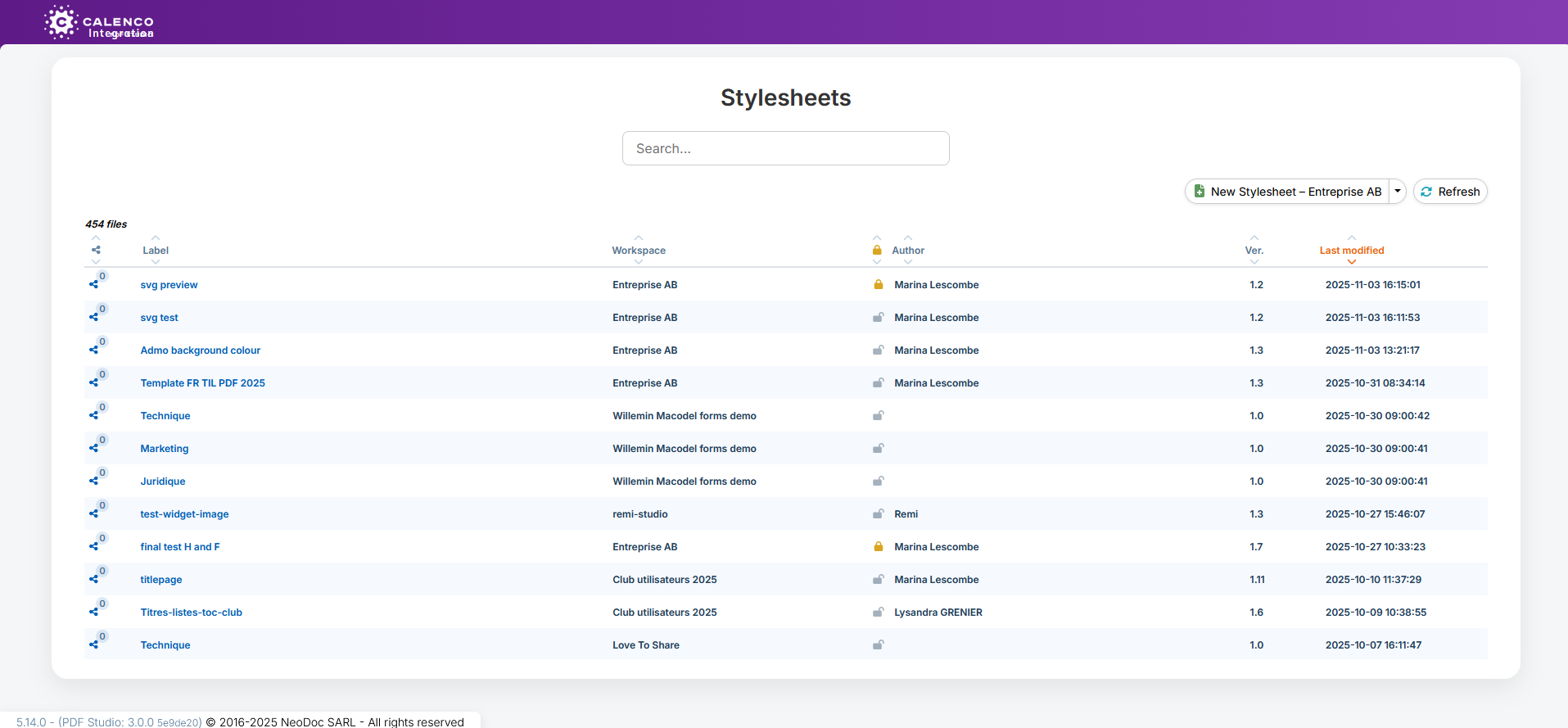Toggle the orange lock on svg preview
The width and height of the screenshot is (1568, 728).
[x=878, y=285]
